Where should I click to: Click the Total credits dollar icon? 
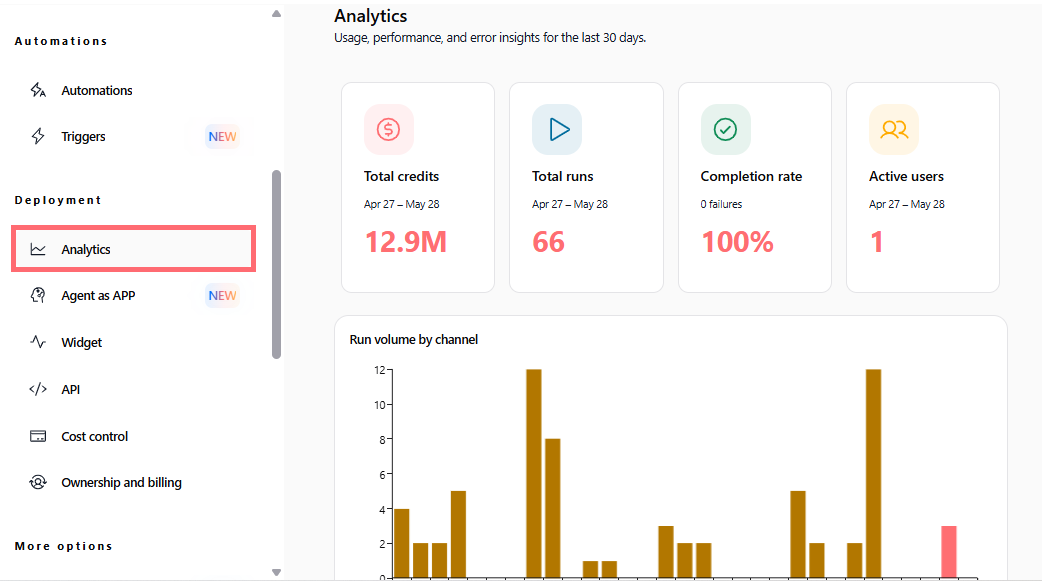[389, 129]
